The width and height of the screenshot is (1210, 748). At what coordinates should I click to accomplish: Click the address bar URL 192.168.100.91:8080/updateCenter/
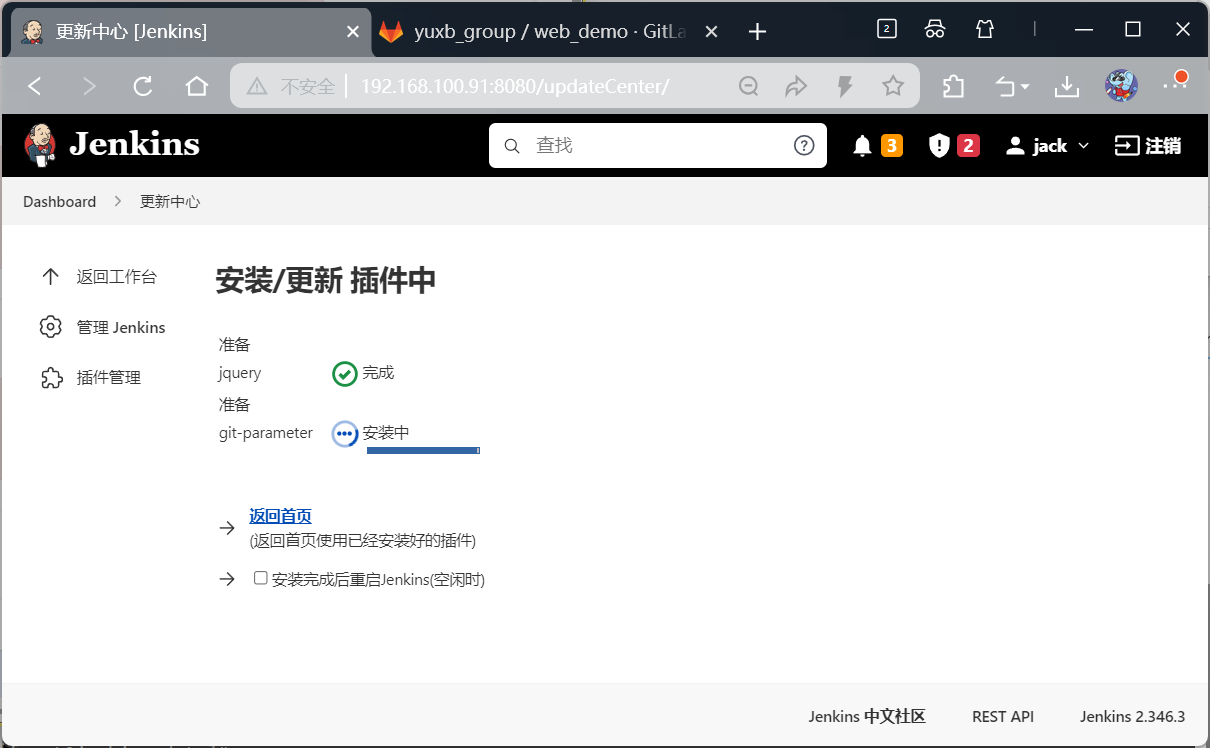(515, 87)
